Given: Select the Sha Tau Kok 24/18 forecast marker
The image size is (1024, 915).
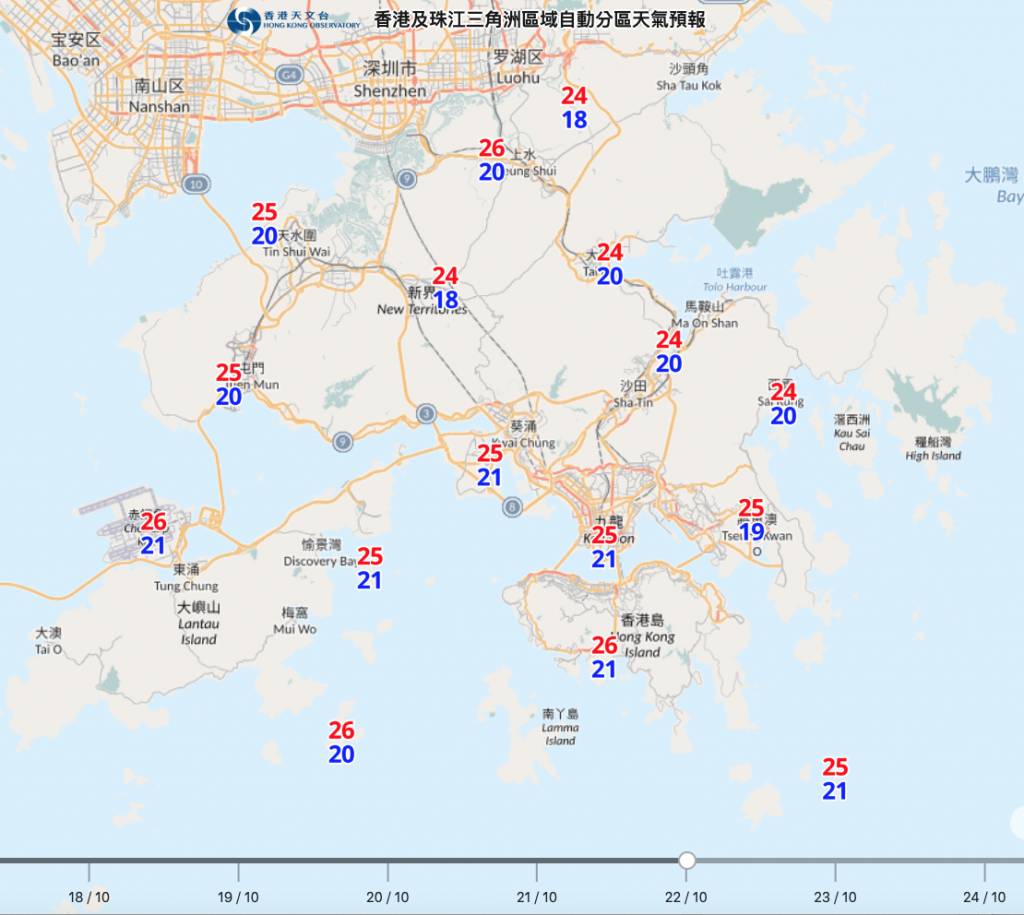Looking at the screenshot, I should pos(574,108).
